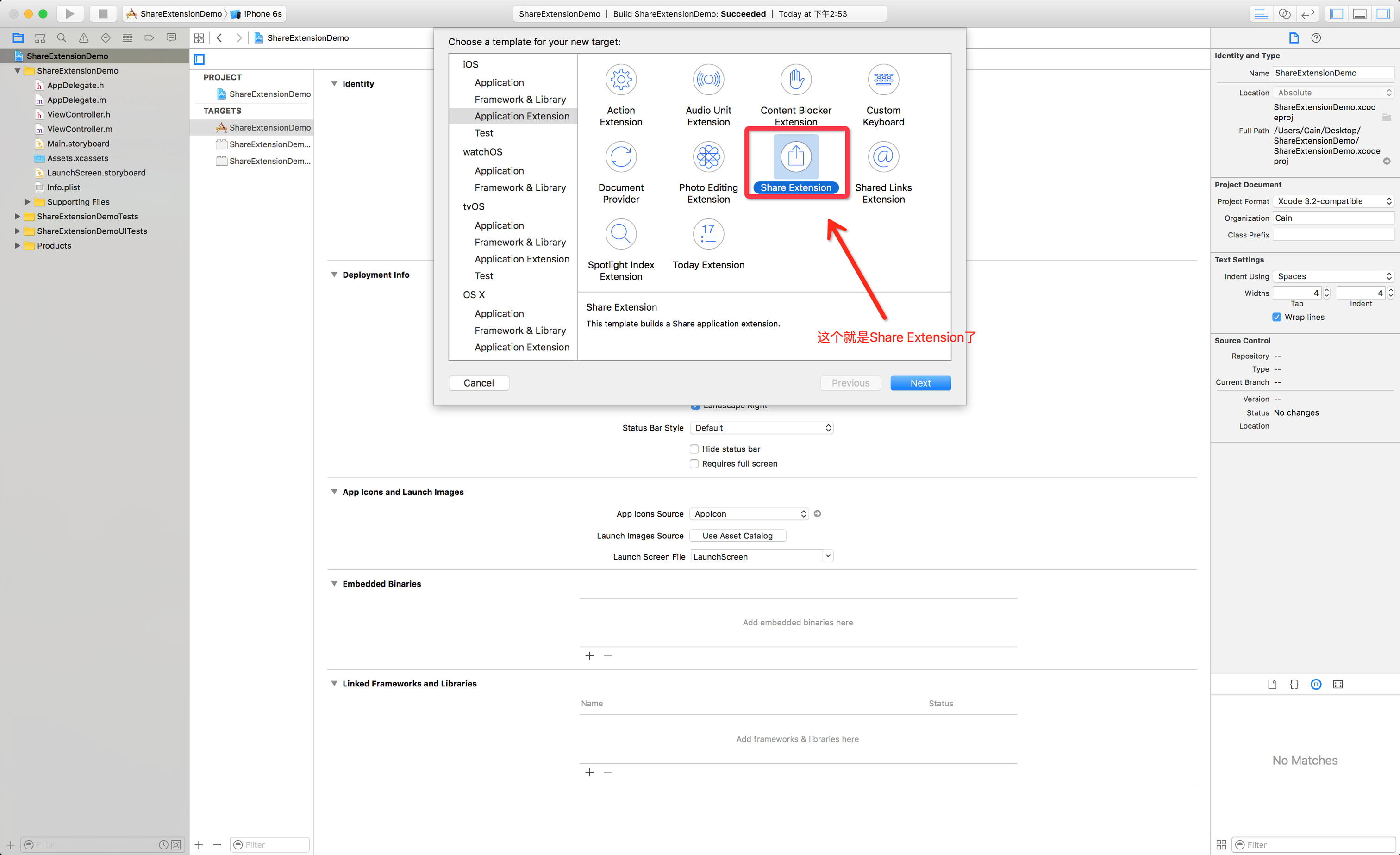Open the Project Format dropdown
Image resolution: width=1400 pixels, height=855 pixels.
(x=1332, y=201)
